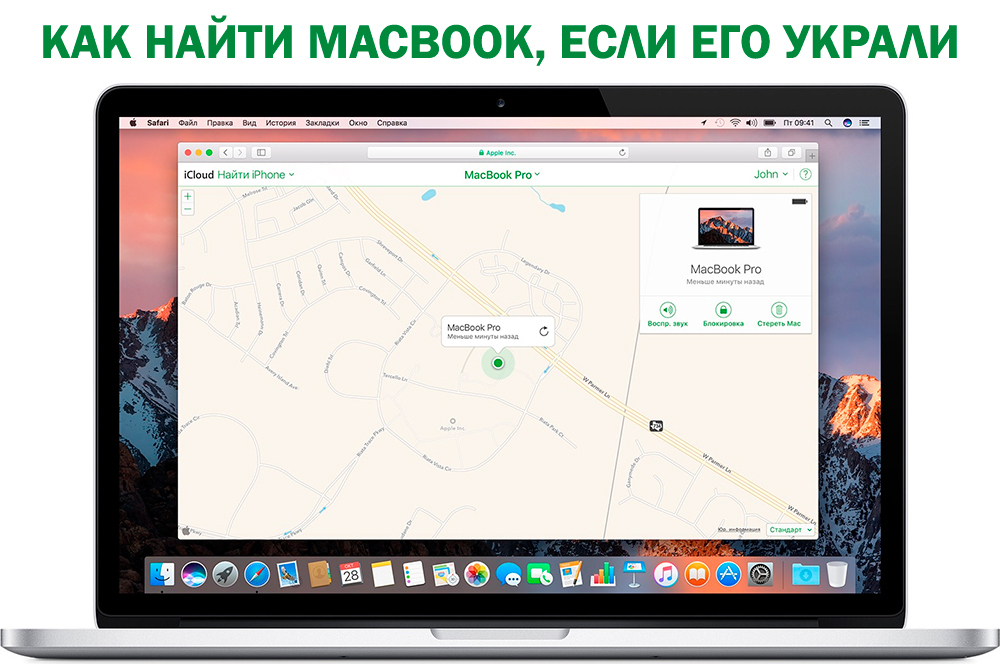Open iTunes from the Dock
Screen dimensions: 1000x664
[x=665, y=574]
